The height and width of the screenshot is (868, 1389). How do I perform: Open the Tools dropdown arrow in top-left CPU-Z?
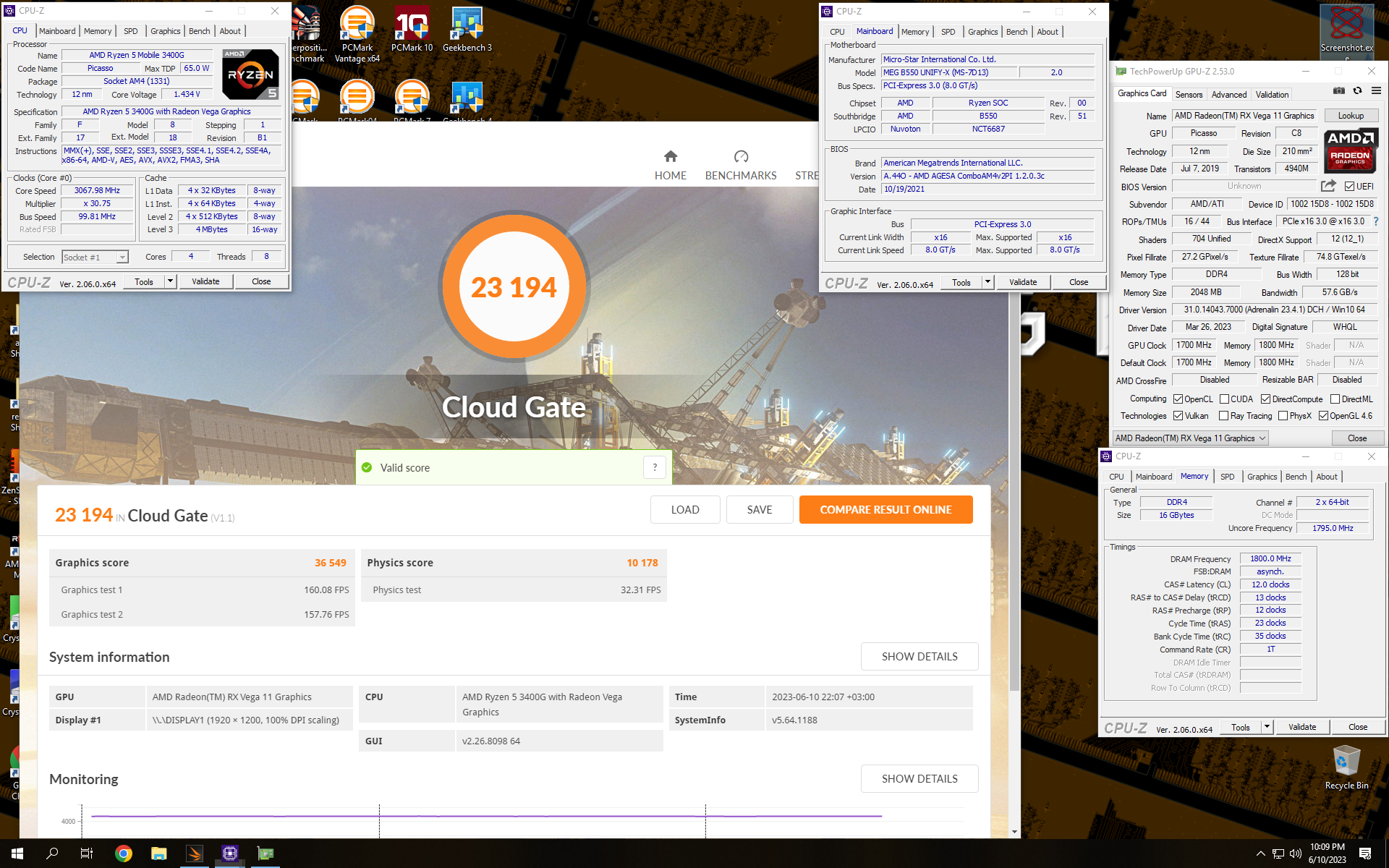[x=171, y=281]
